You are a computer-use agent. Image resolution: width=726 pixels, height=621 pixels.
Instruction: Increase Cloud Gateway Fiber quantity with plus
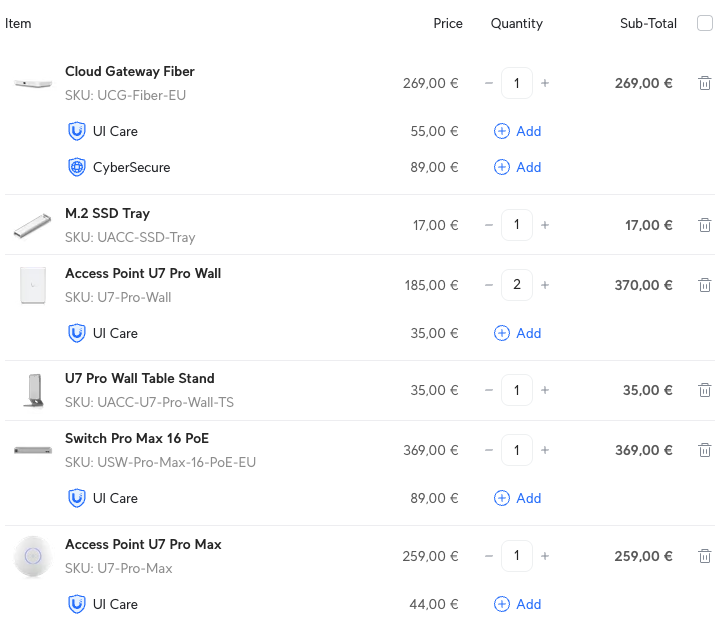pos(545,84)
